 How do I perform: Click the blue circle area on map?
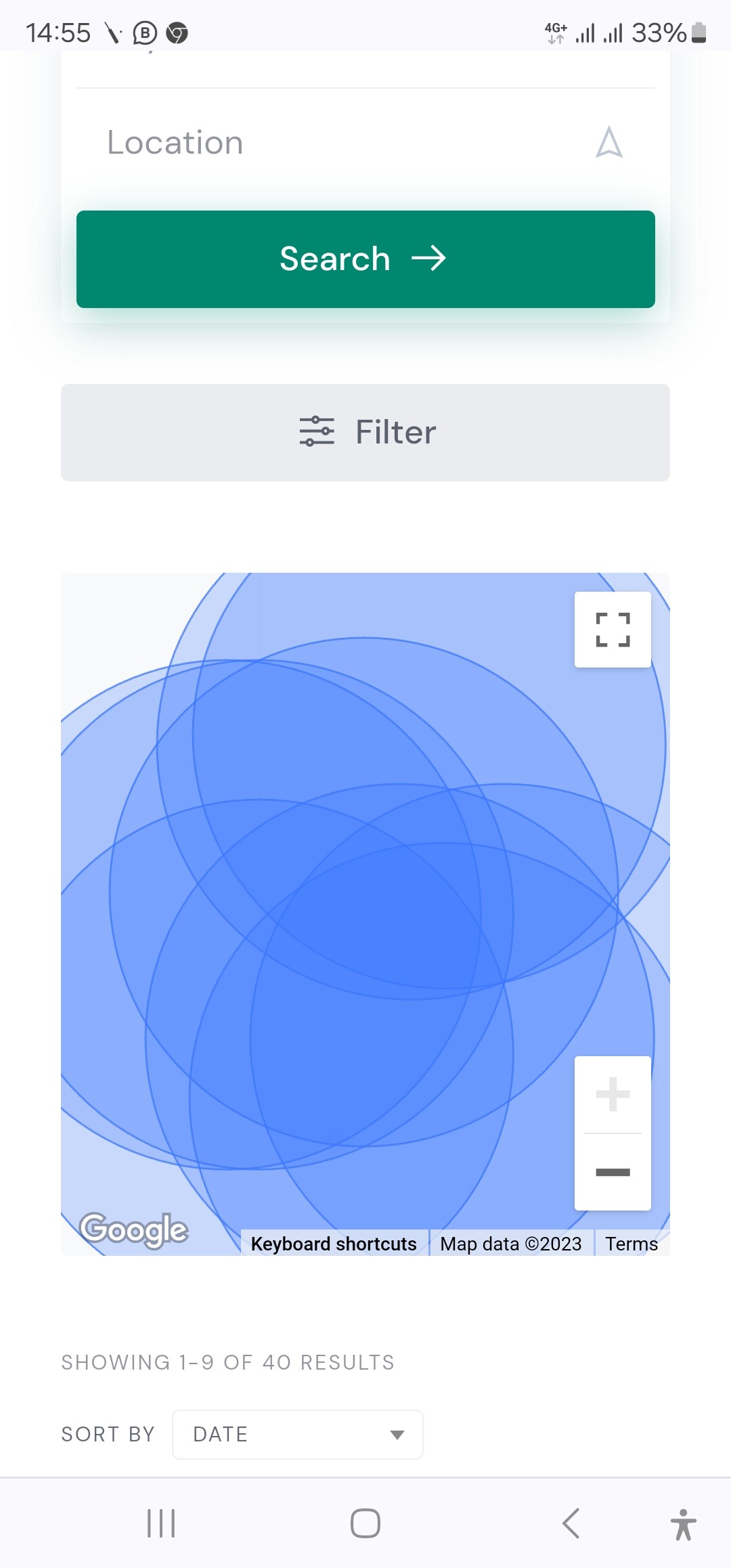click(x=365, y=914)
